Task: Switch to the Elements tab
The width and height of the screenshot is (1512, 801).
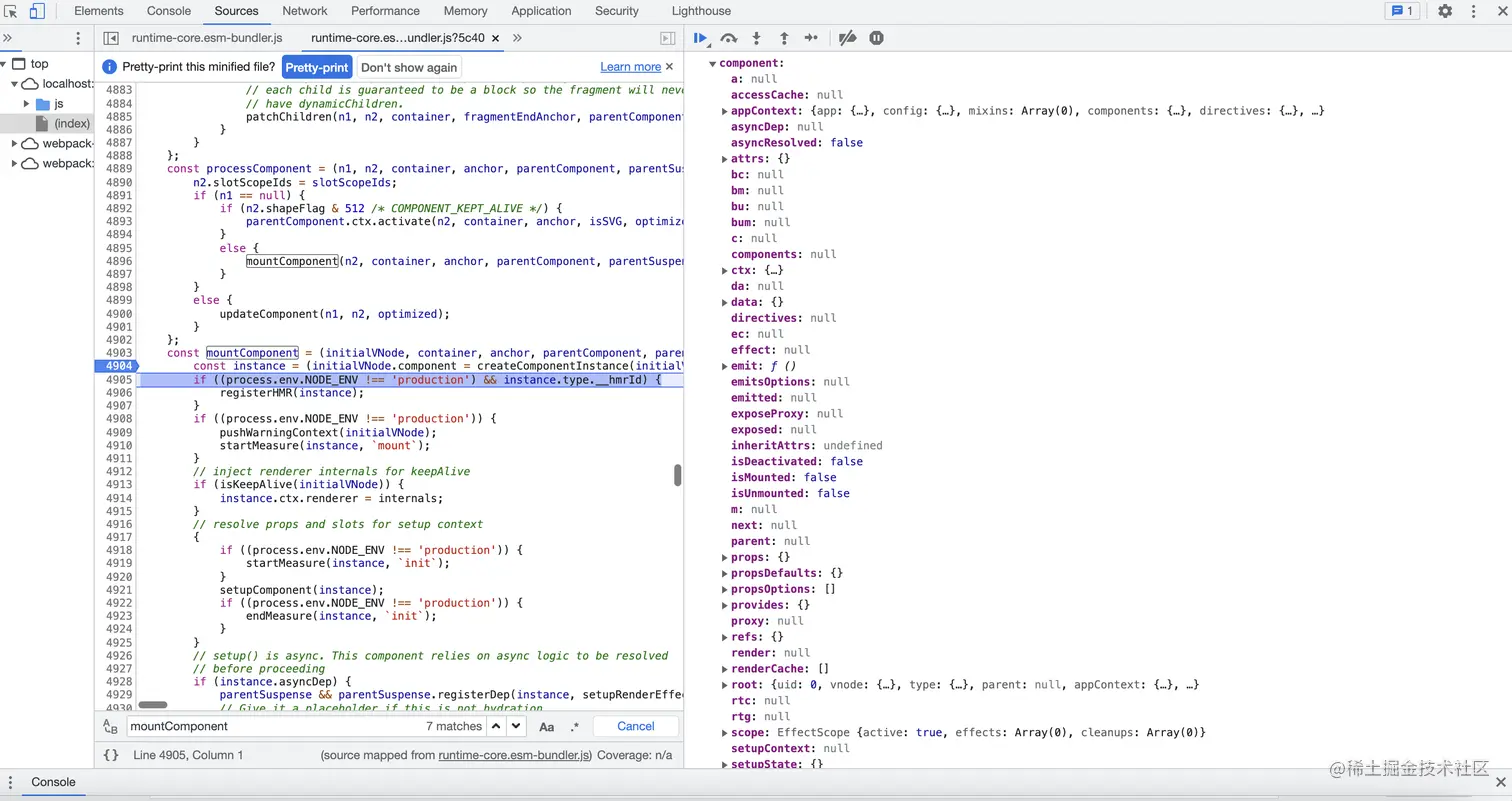Action: (x=99, y=11)
